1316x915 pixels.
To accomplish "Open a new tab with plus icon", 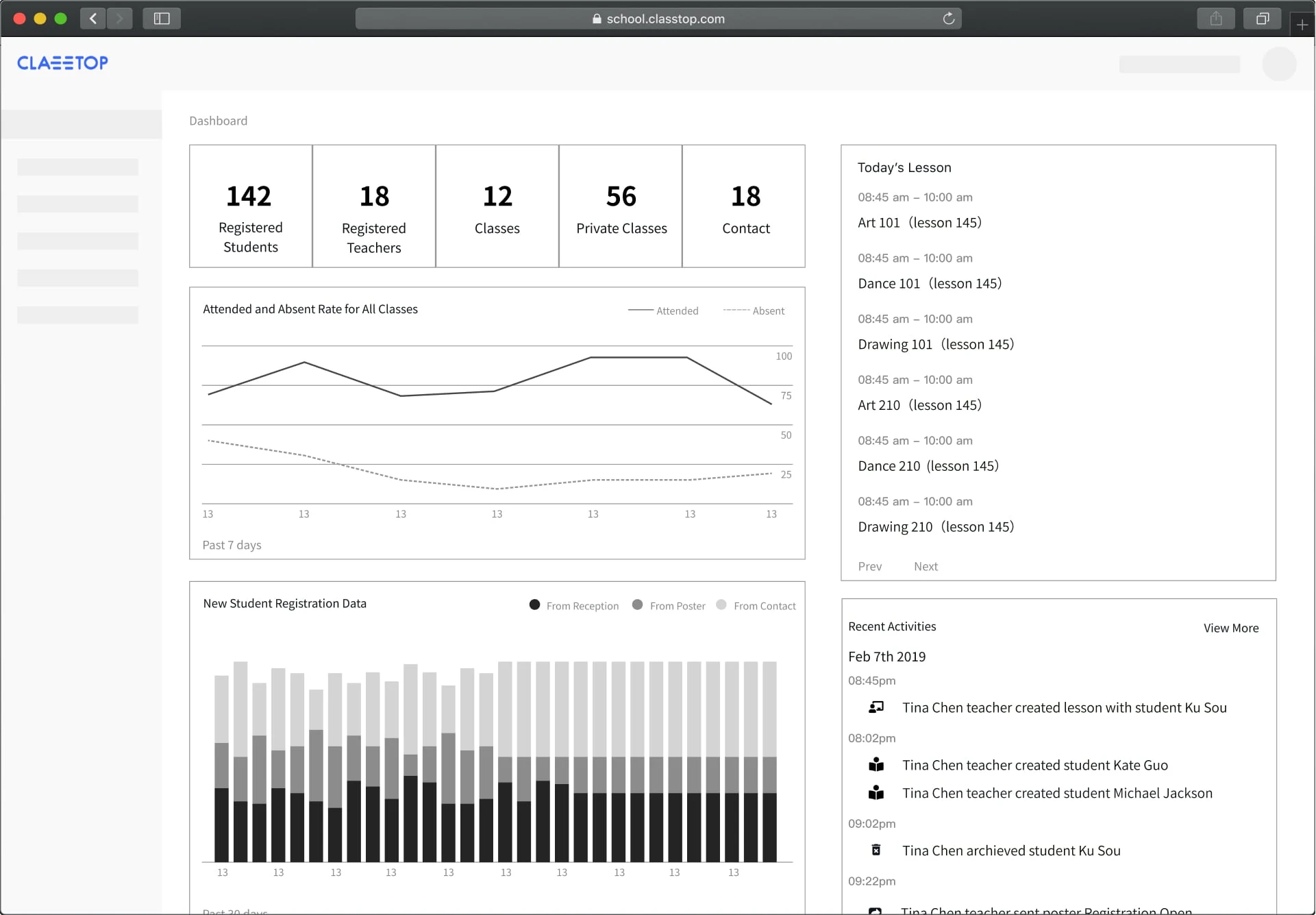I will (x=1302, y=25).
